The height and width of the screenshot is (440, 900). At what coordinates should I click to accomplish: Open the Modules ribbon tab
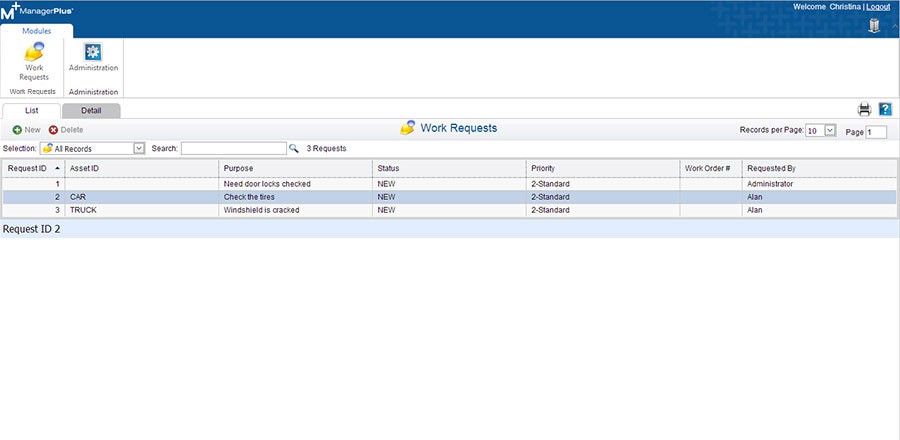pos(37,31)
